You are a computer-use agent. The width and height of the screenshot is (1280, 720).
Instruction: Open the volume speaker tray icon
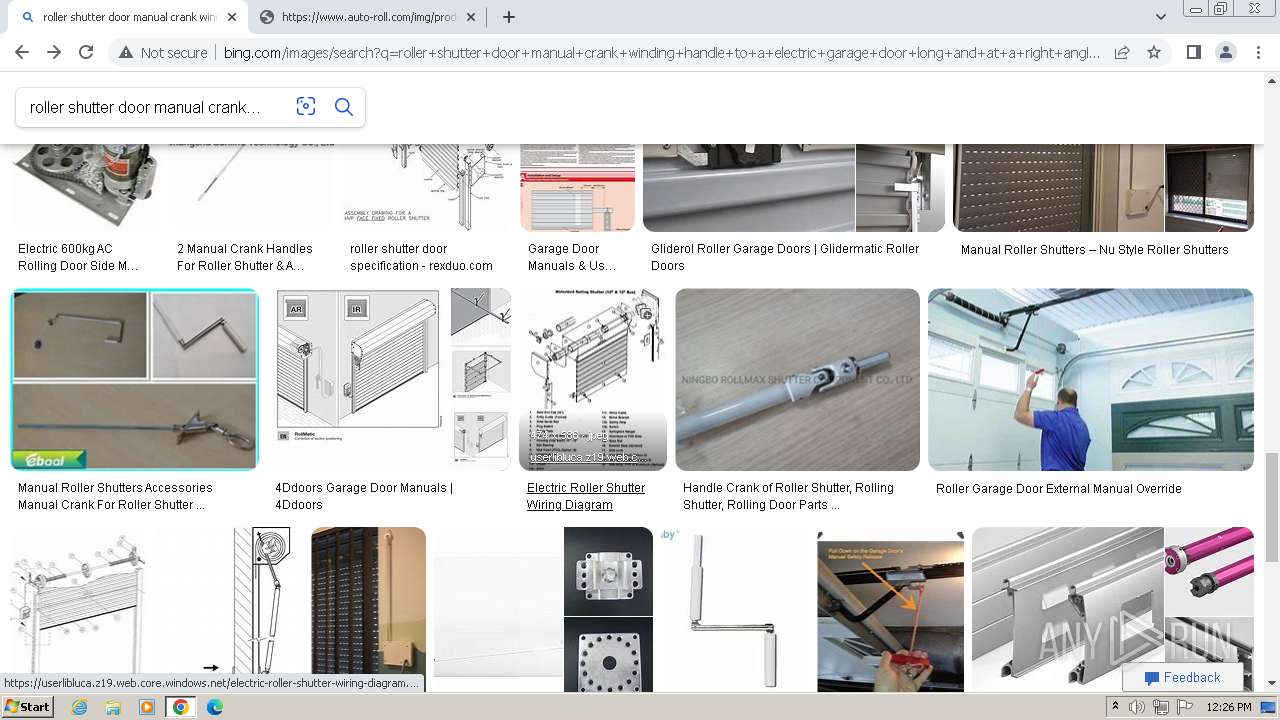pyautogui.click(x=1138, y=707)
